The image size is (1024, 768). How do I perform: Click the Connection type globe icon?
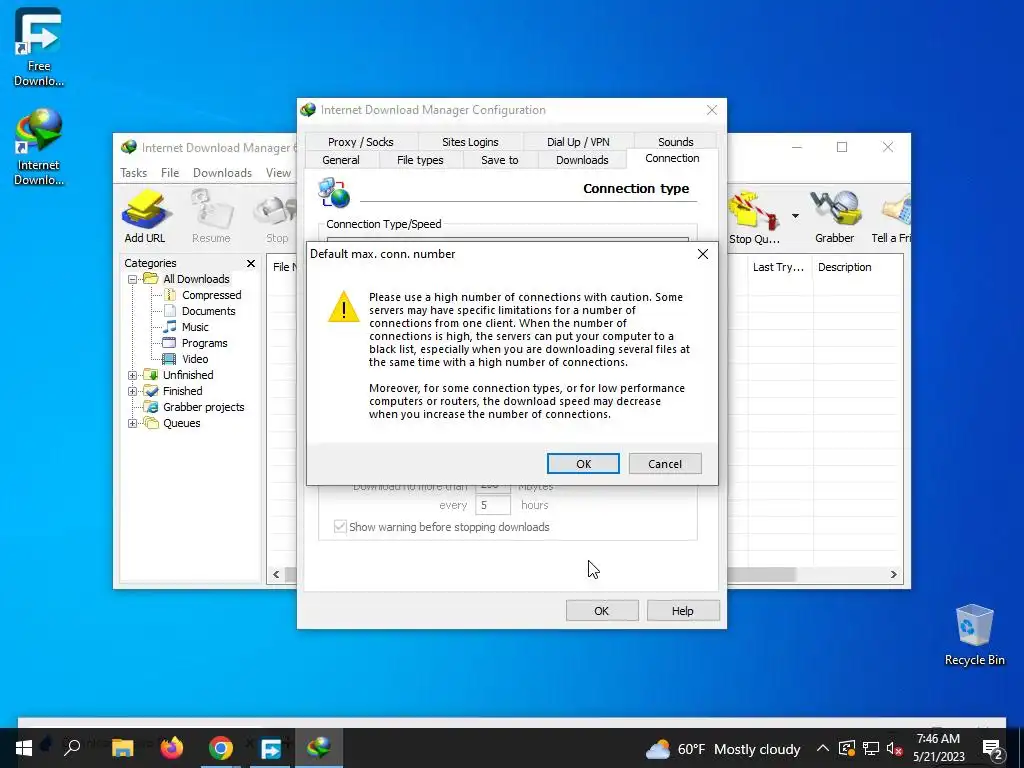pyautogui.click(x=334, y=192)
